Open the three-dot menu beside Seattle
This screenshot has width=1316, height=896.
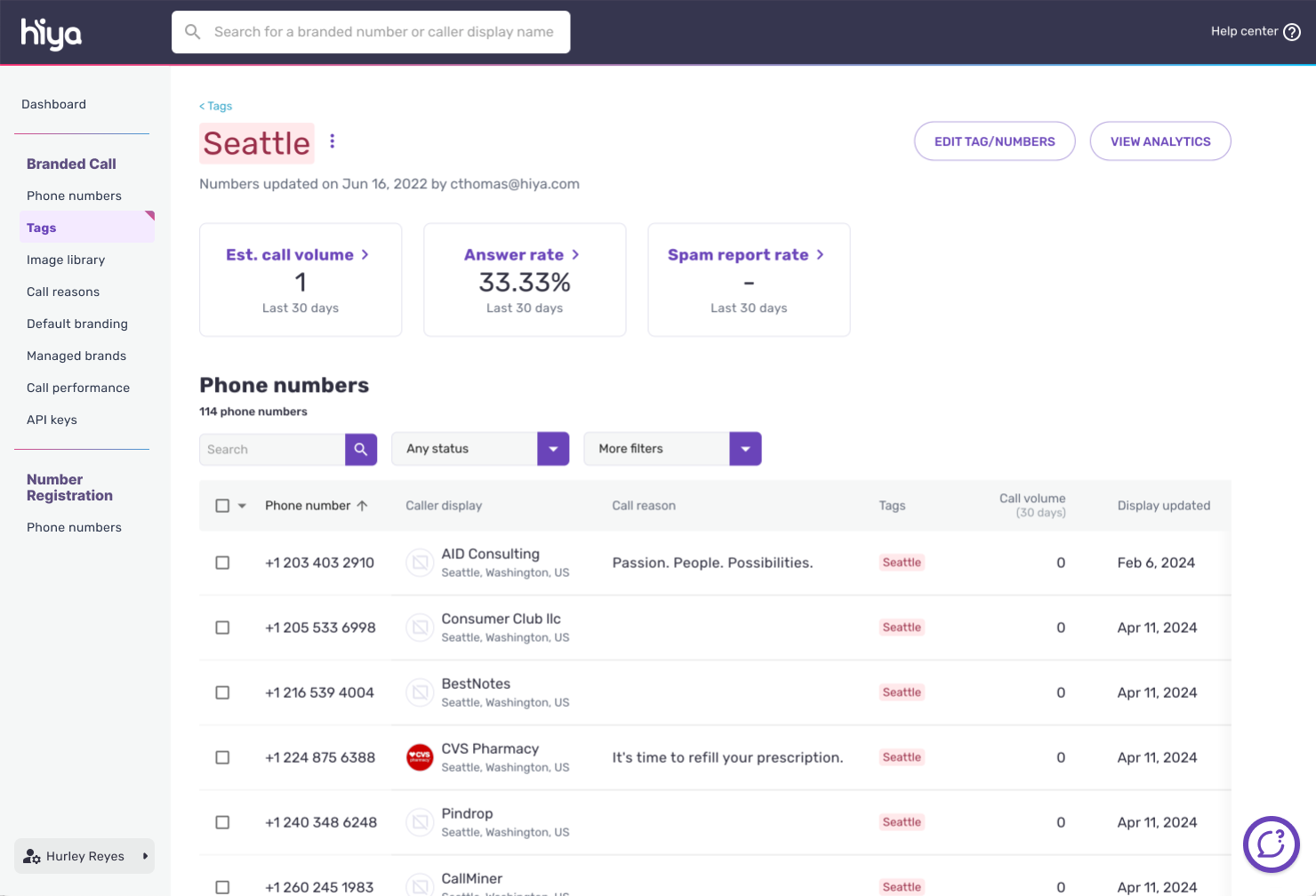tap(333, 141)
